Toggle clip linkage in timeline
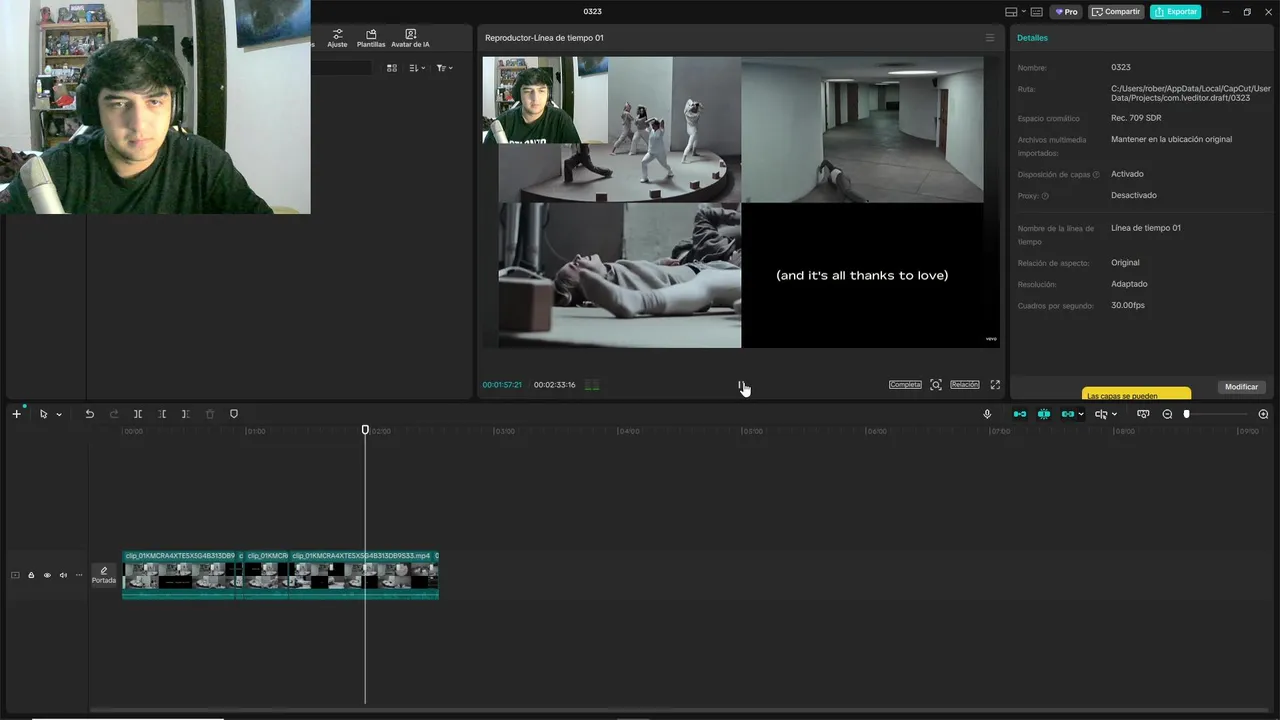The height and width of the screenshot is (720, 1280). [x=1068, y=414]
